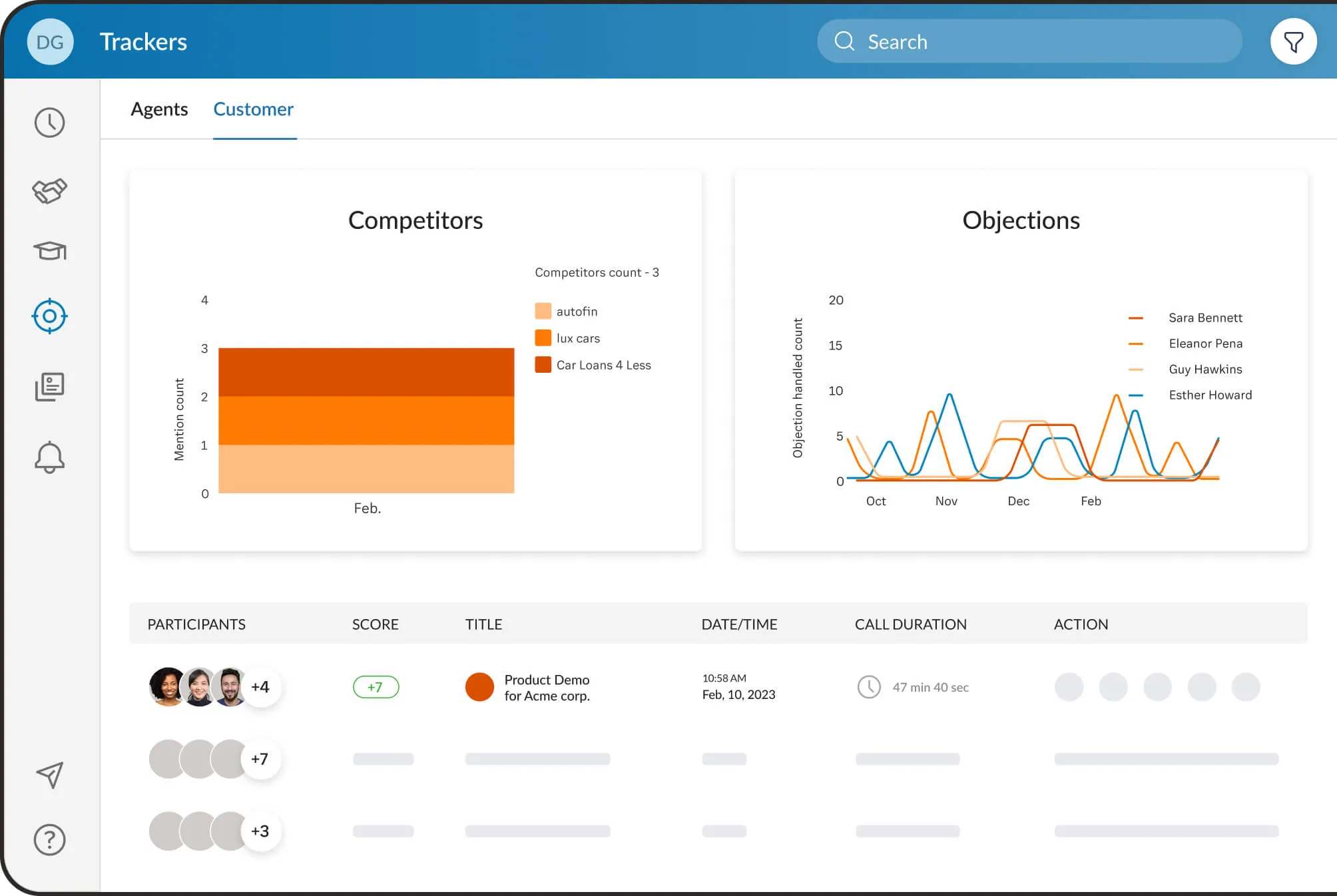Click the SCORE column header
The height and width of the screenshot is (896, 1337).
point(376,624)
